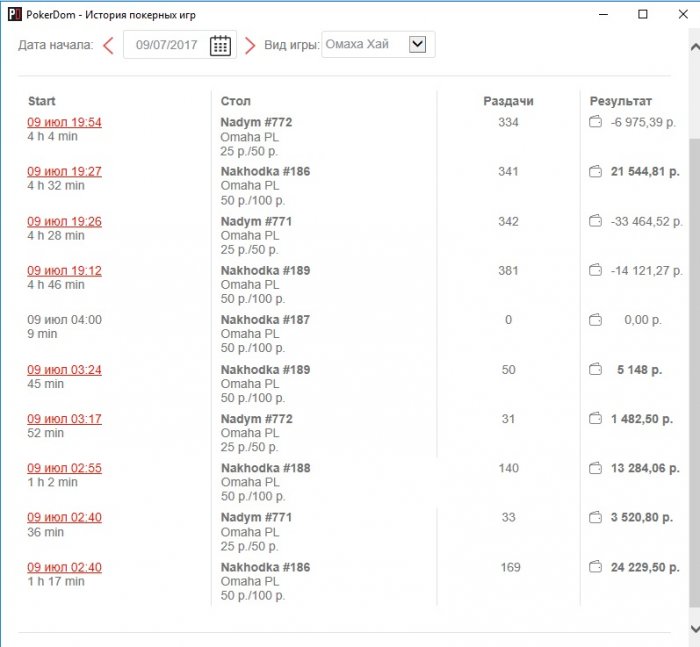The image size is (700, 647).
Task: Click the Start column header
Action: pos(42,101)
